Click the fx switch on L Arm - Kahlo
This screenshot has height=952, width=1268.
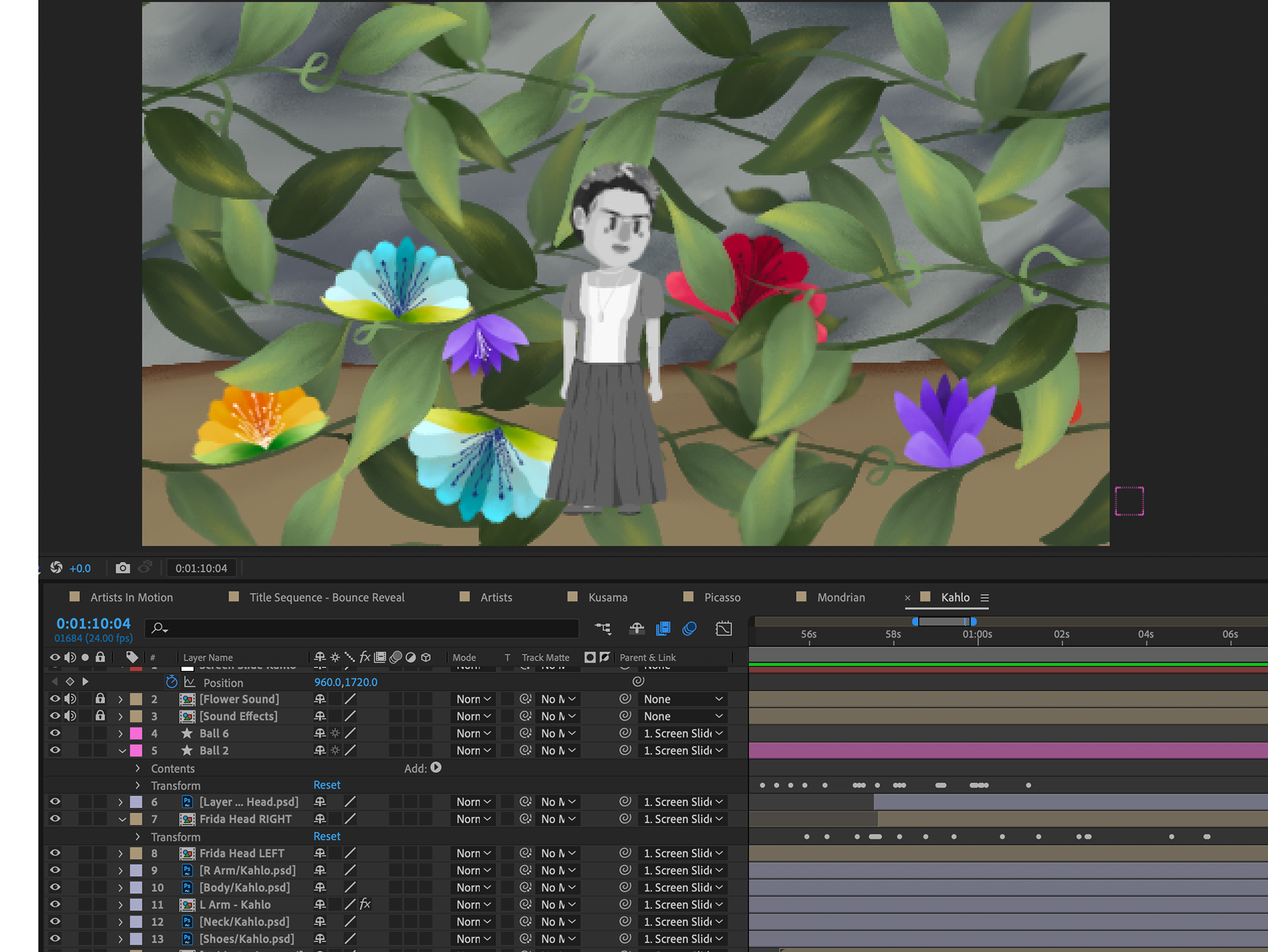click(365, 904)
